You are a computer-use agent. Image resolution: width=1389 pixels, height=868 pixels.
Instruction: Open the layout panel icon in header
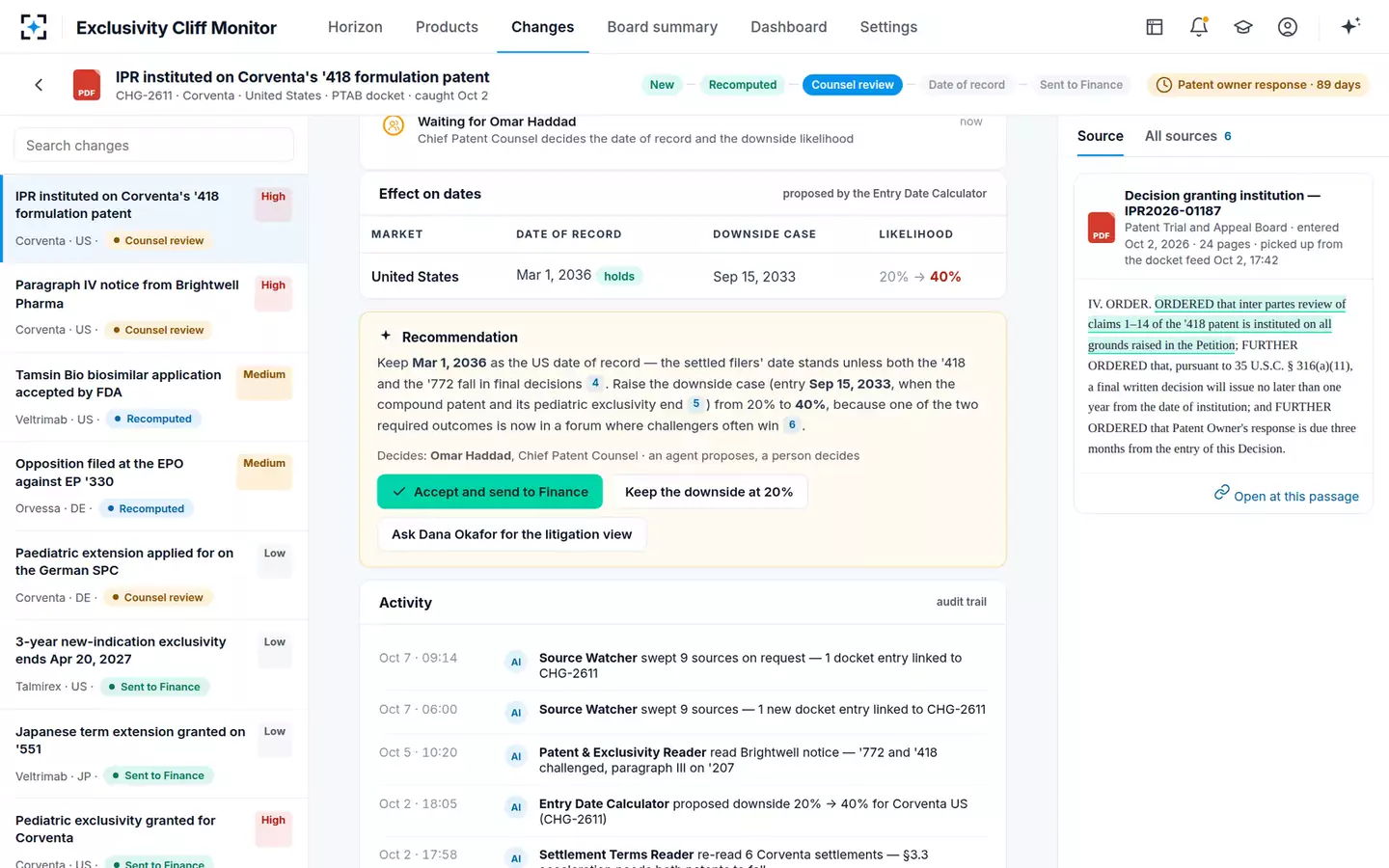click(x=1155, y=27)
